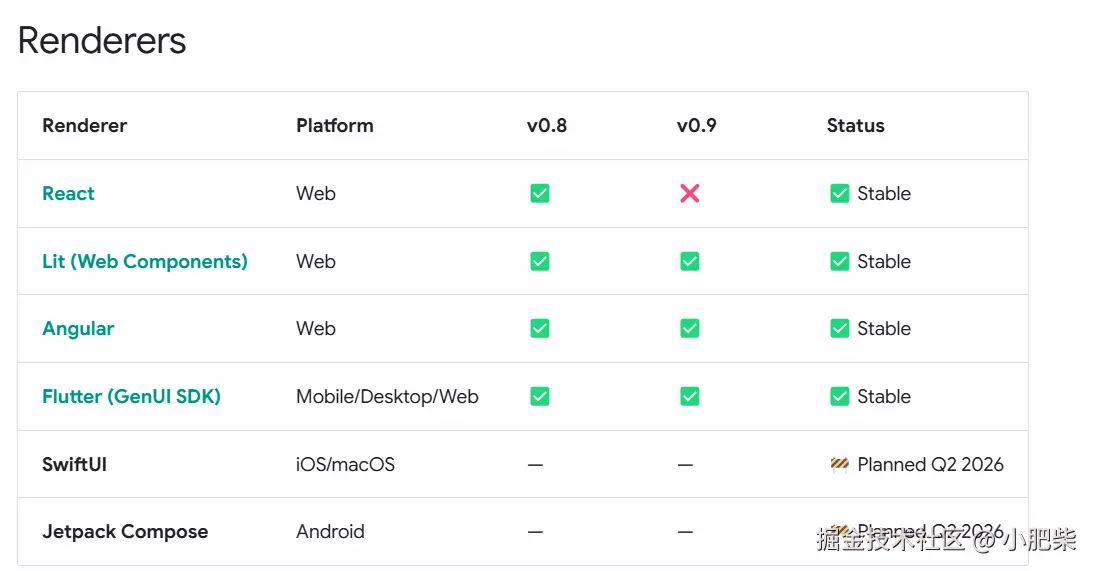The image size is (1094, 571).
Task: Click the SwiftUI row name
Action: click(x=74, y=465)
